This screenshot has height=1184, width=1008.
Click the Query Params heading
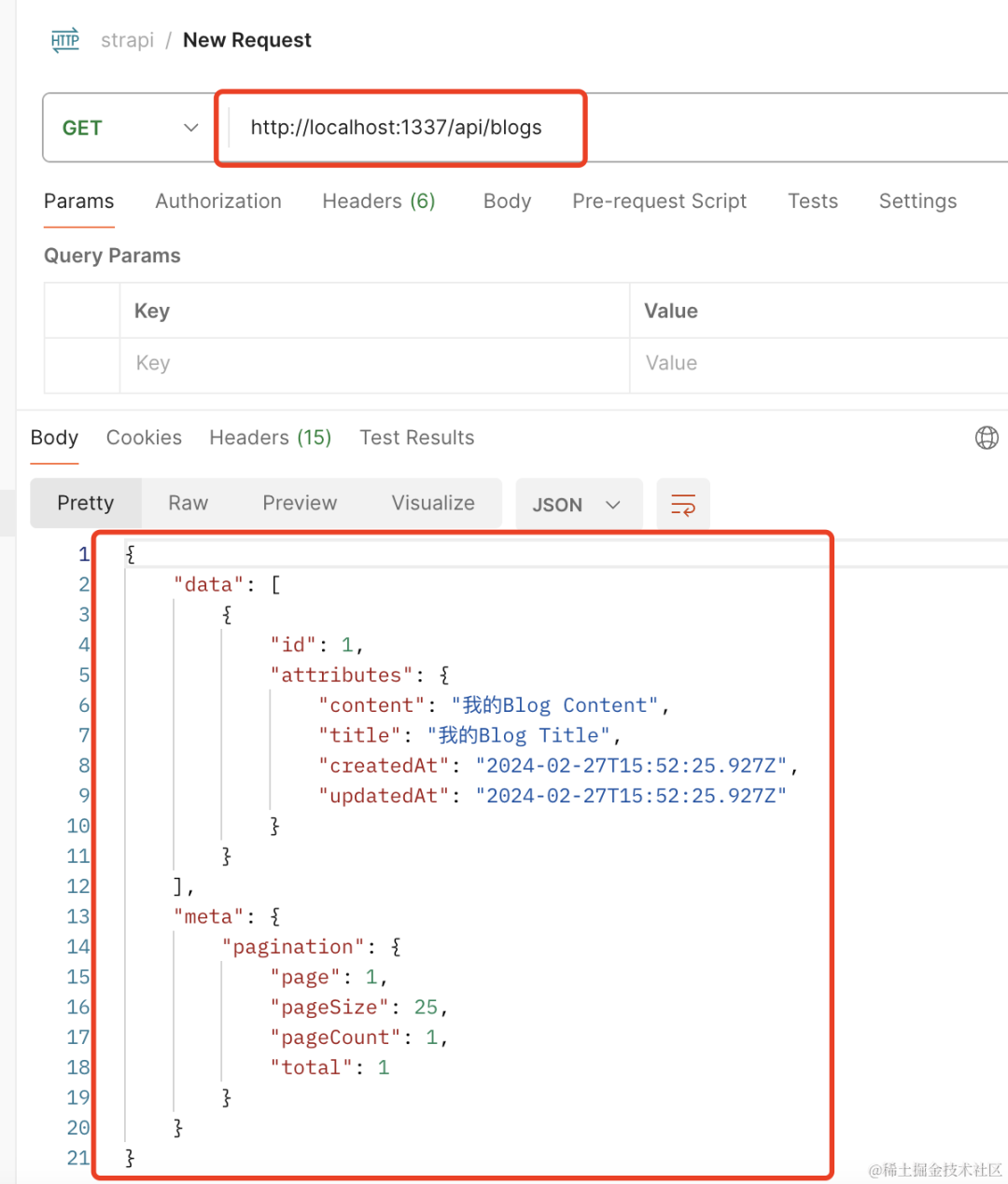(x=112, y=256)
